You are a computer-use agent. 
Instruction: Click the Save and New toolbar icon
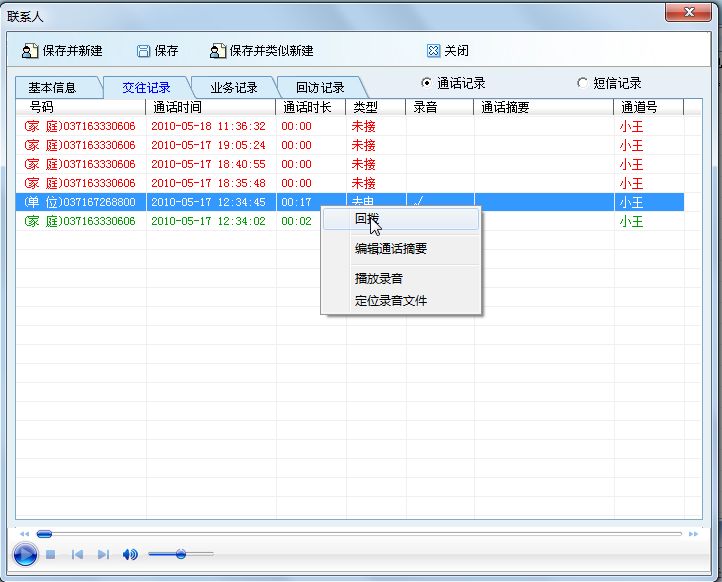[x=30, y=51]
